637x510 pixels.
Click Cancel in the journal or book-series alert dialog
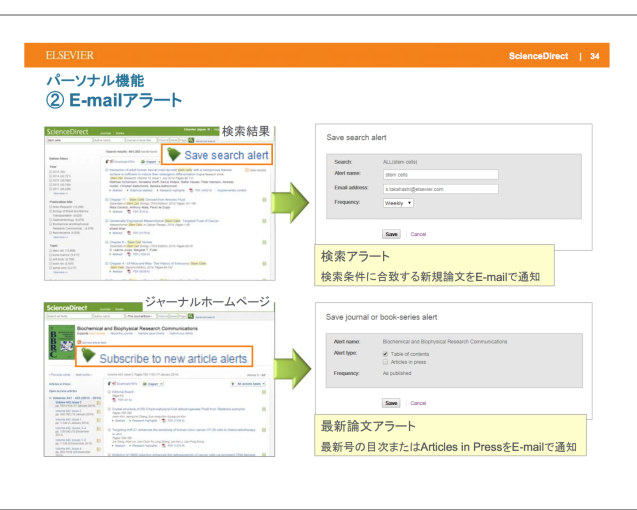click(x=418, y=403)
